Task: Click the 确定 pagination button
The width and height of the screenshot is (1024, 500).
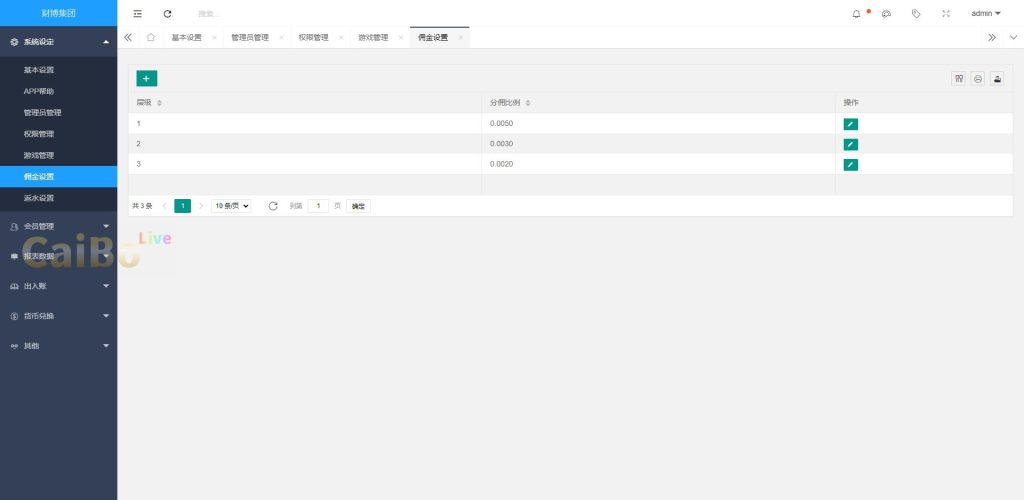Action: click(x=358, y=206)
